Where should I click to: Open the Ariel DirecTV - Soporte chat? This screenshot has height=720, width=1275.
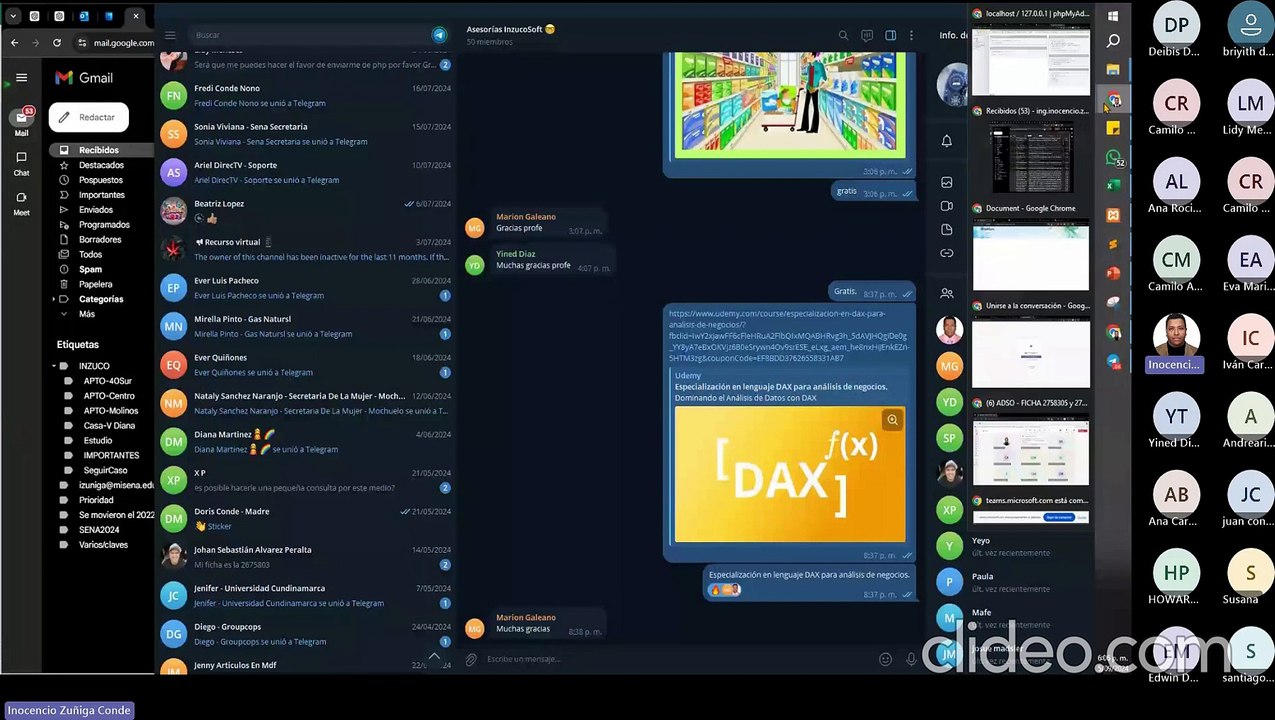tap(306, 172)
